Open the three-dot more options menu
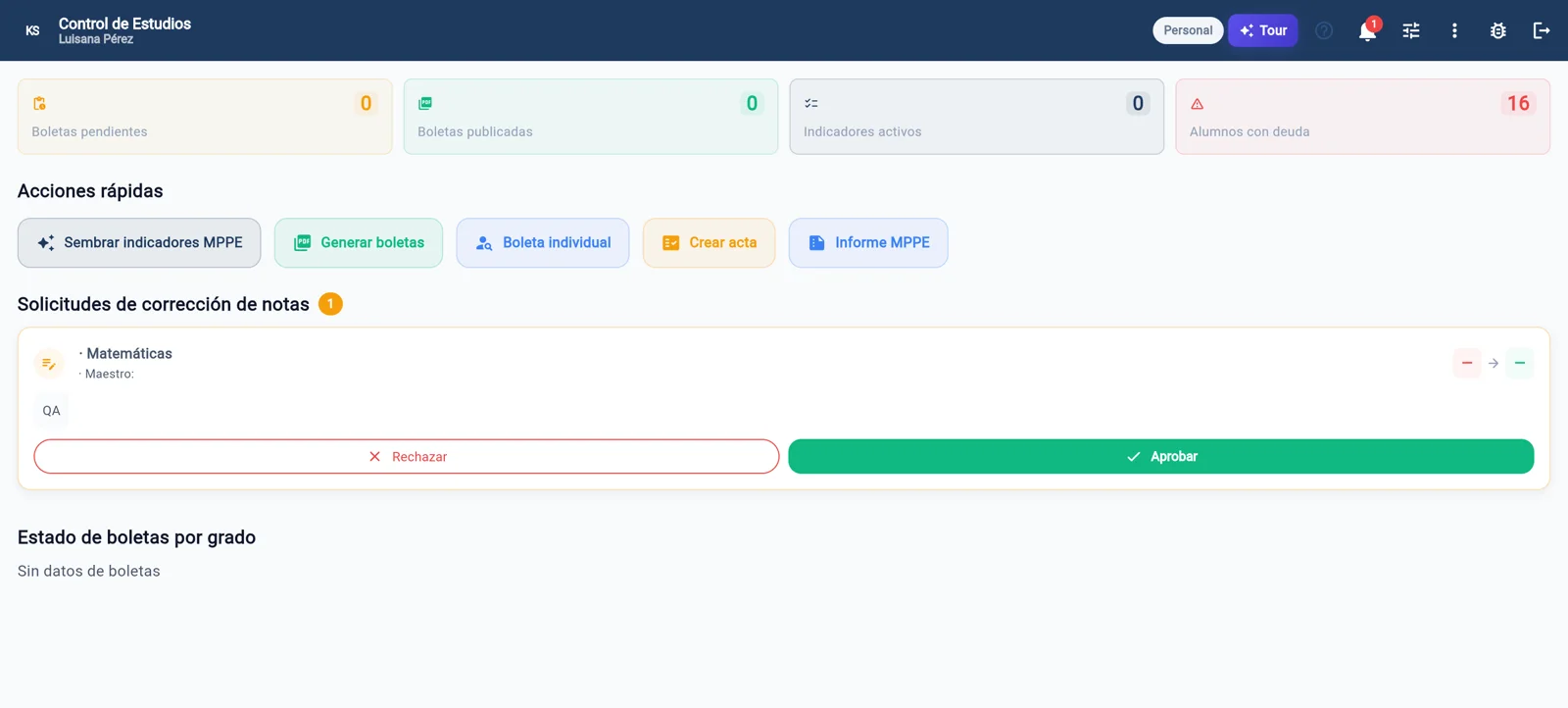This screenshot has height=708, width=1568. 1454,30
